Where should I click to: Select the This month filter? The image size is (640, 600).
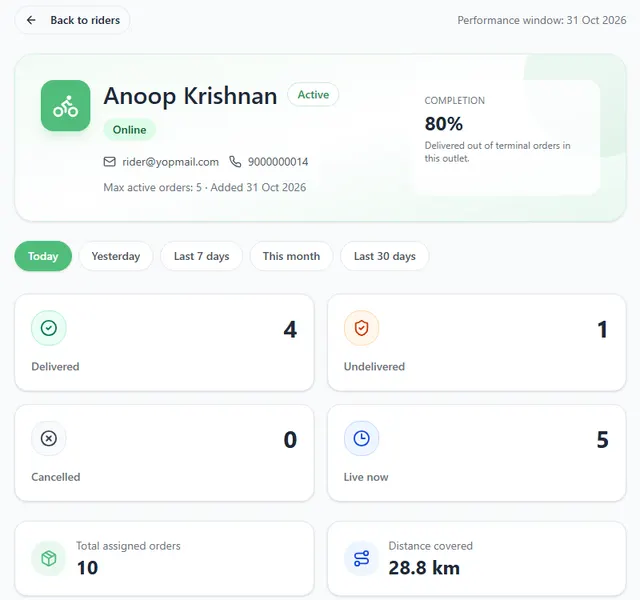coord(291,256)
